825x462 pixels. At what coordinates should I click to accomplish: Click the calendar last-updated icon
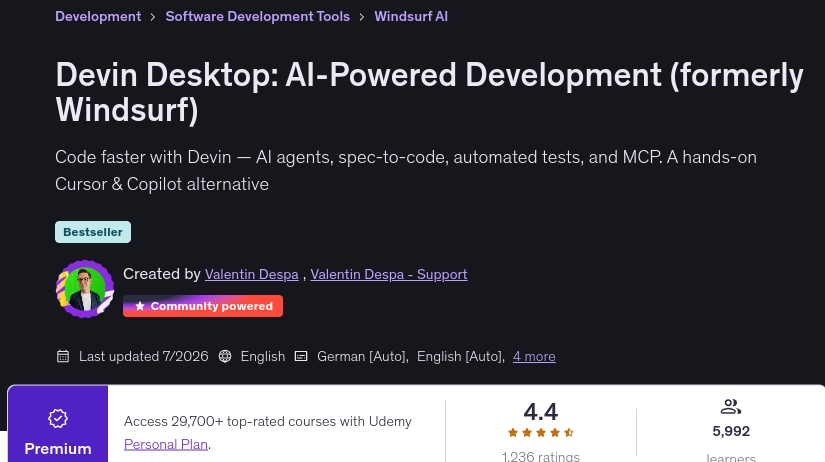click(63, 356)
